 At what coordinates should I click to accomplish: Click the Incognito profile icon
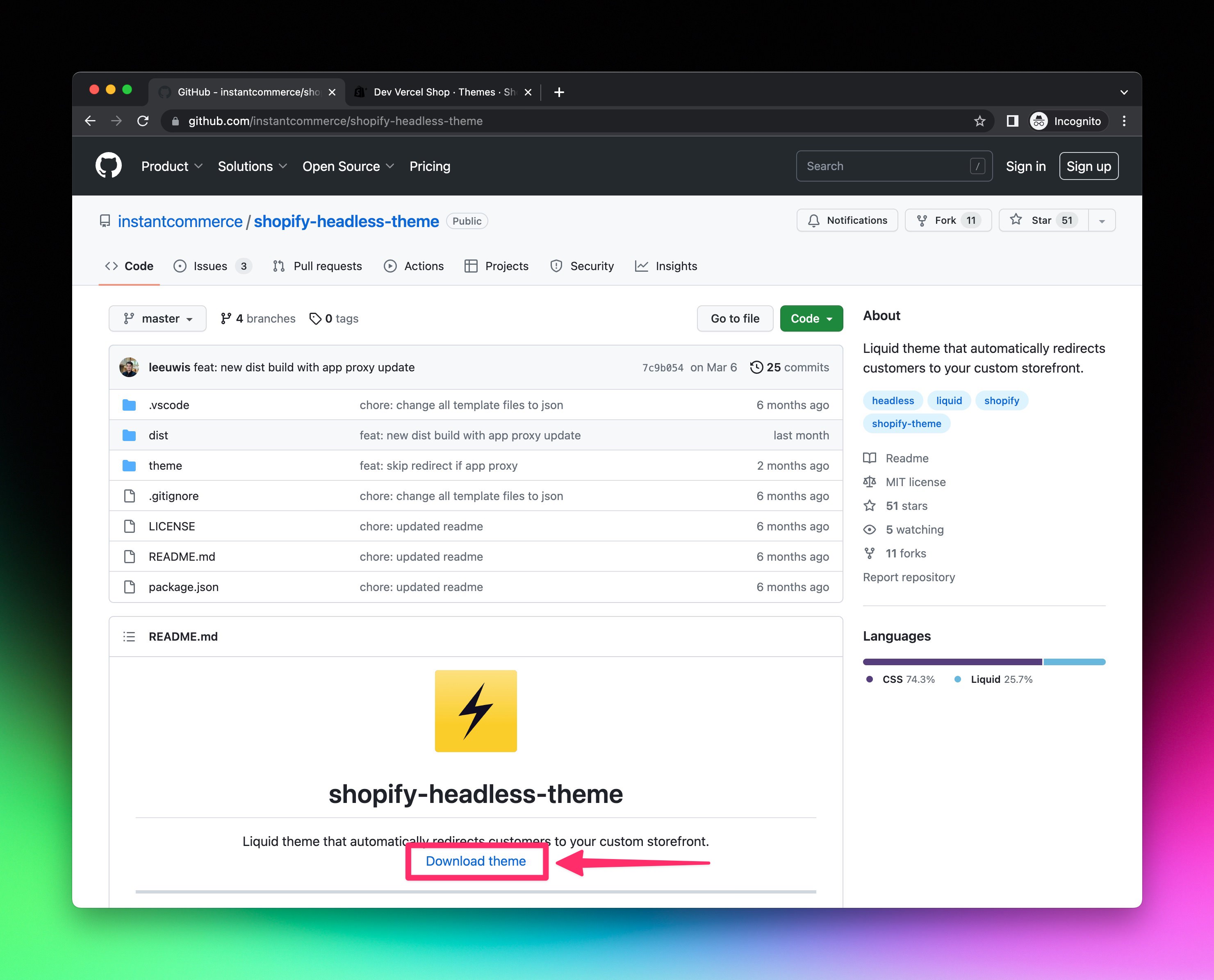(1039, 121)
